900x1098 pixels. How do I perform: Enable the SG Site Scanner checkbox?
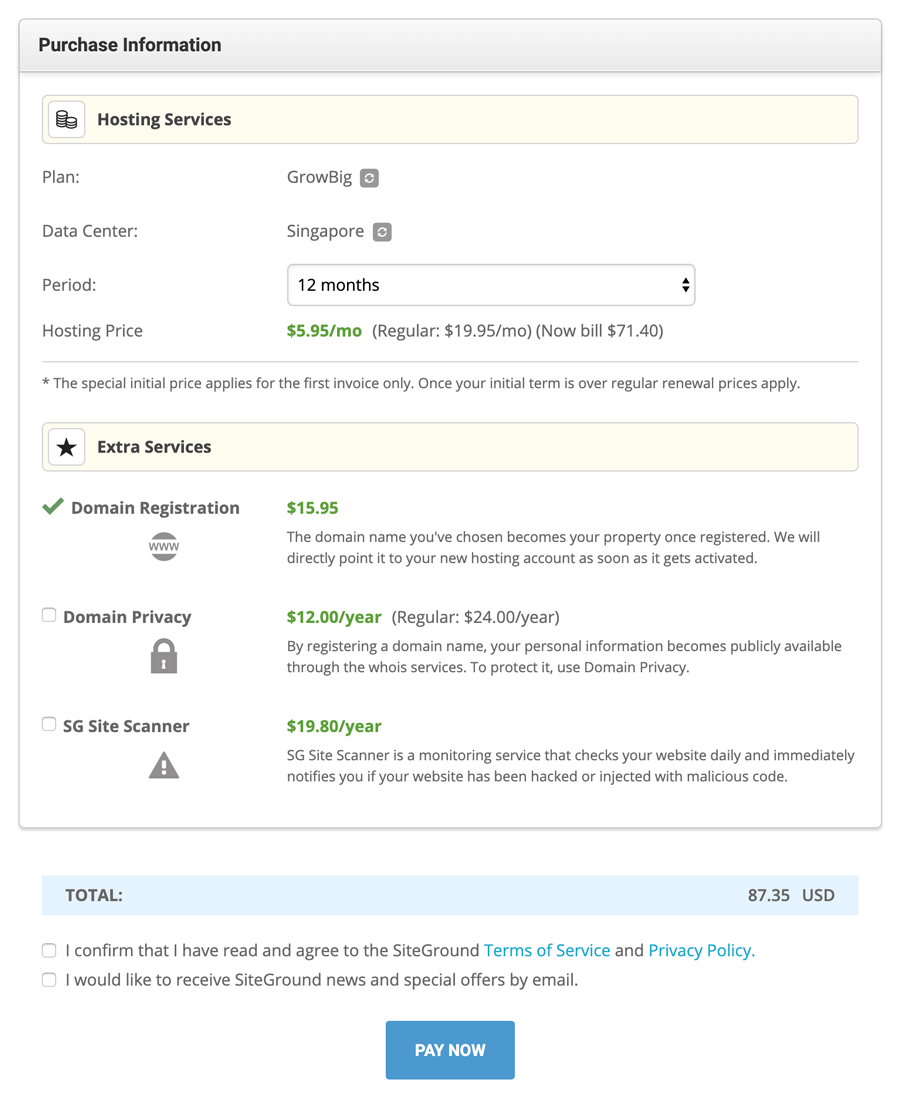point(49,724)
